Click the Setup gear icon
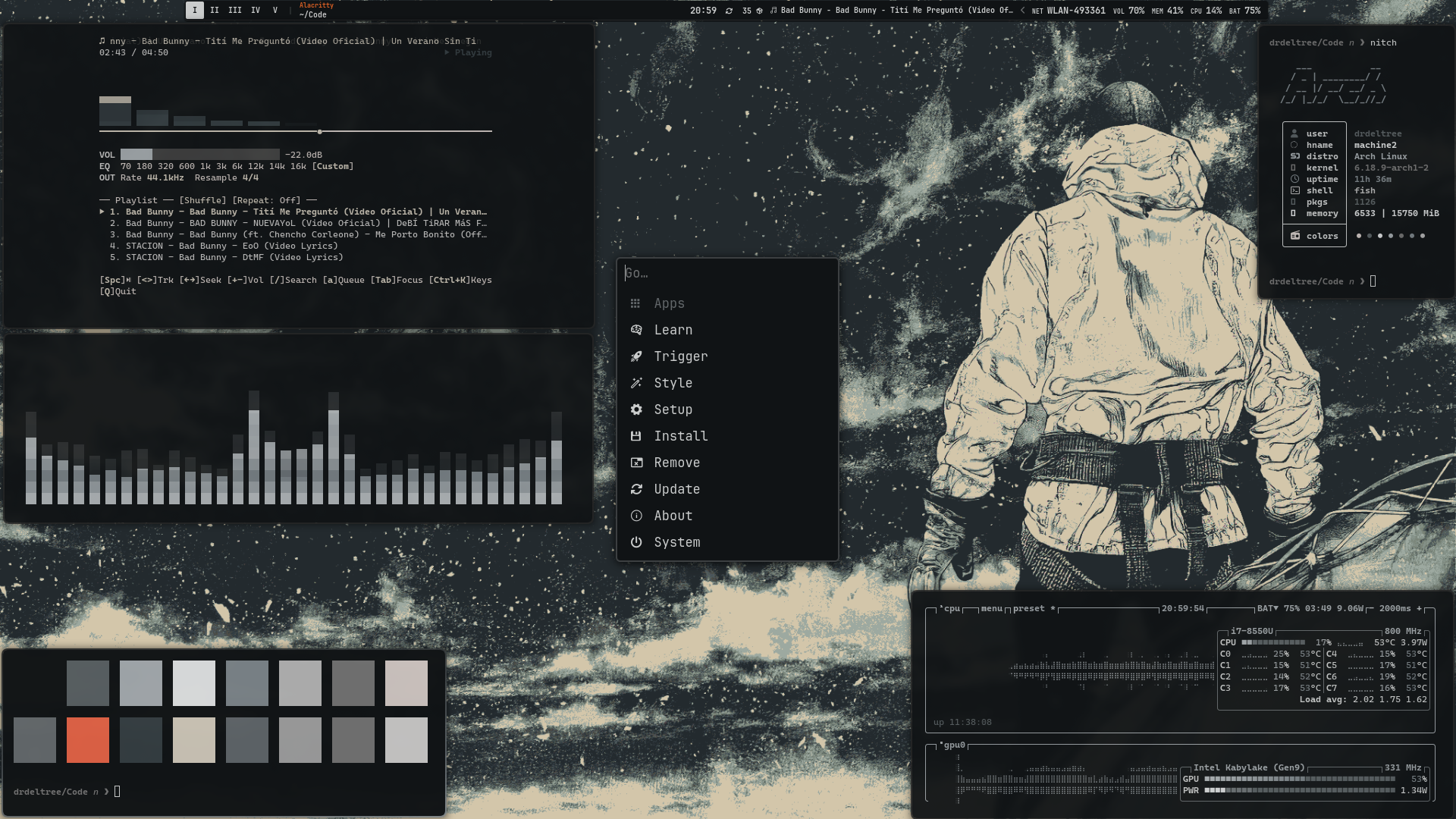This screenshot has height=819, width=1456. [x=636, y=409]
